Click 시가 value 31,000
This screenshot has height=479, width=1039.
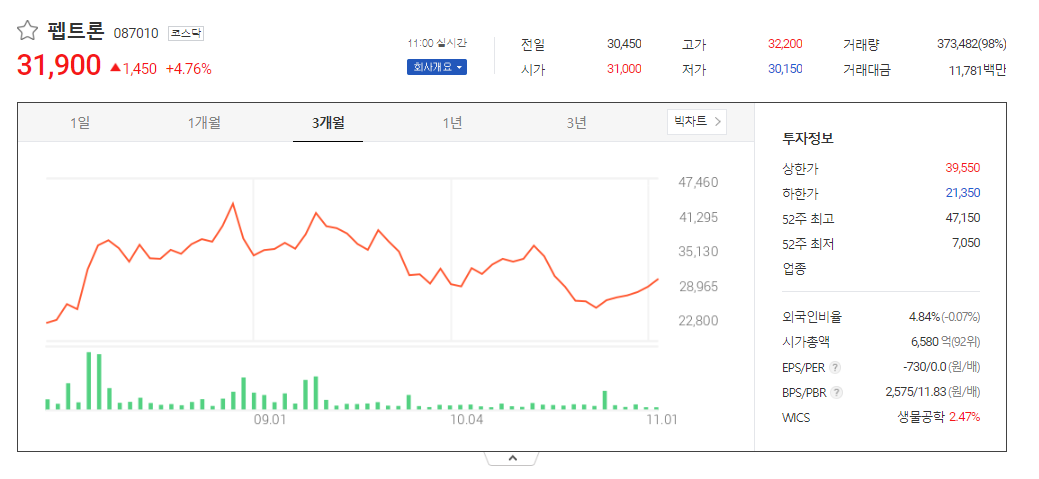[624, 69]
